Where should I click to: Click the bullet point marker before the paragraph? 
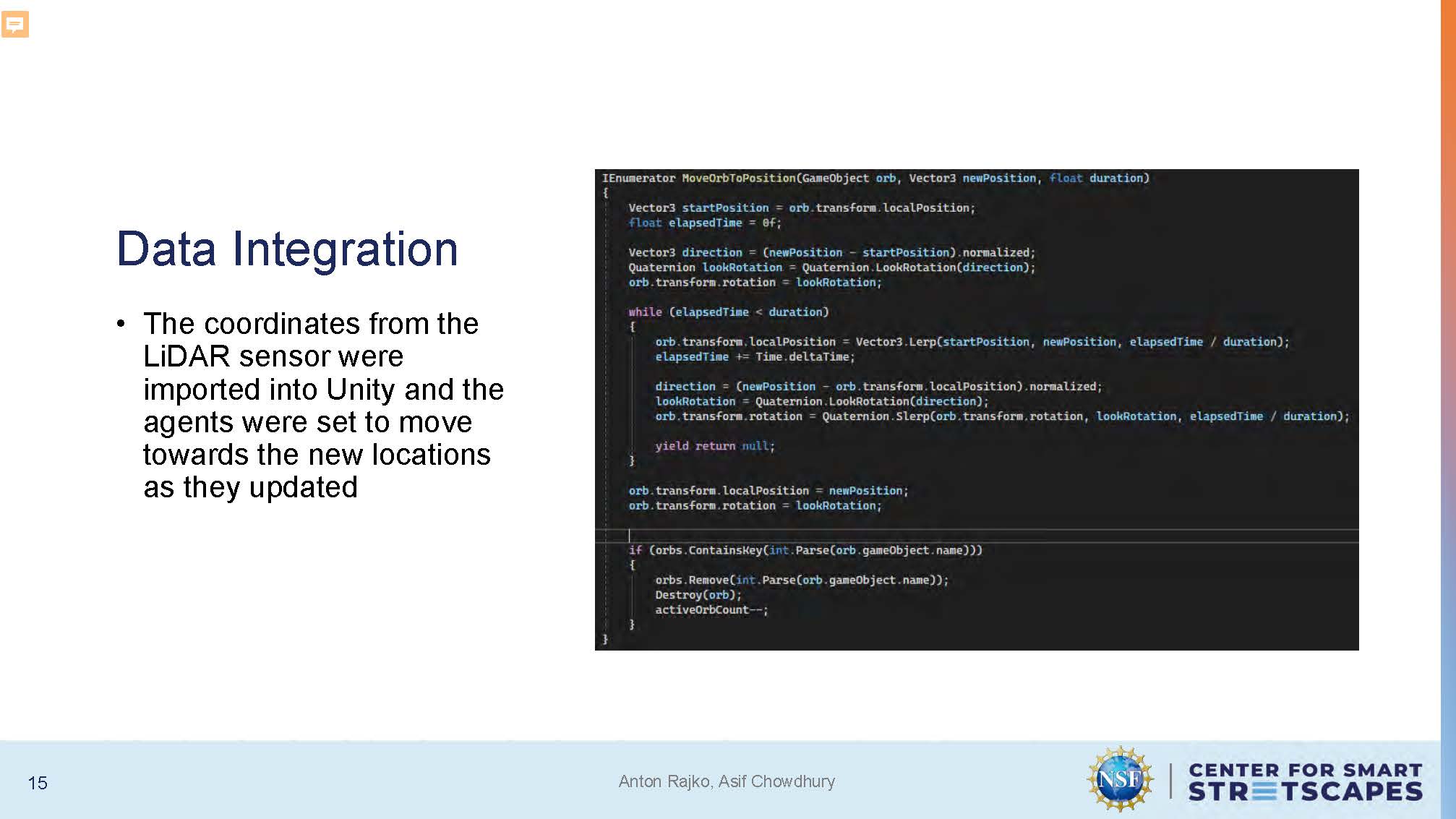[121, 324]
